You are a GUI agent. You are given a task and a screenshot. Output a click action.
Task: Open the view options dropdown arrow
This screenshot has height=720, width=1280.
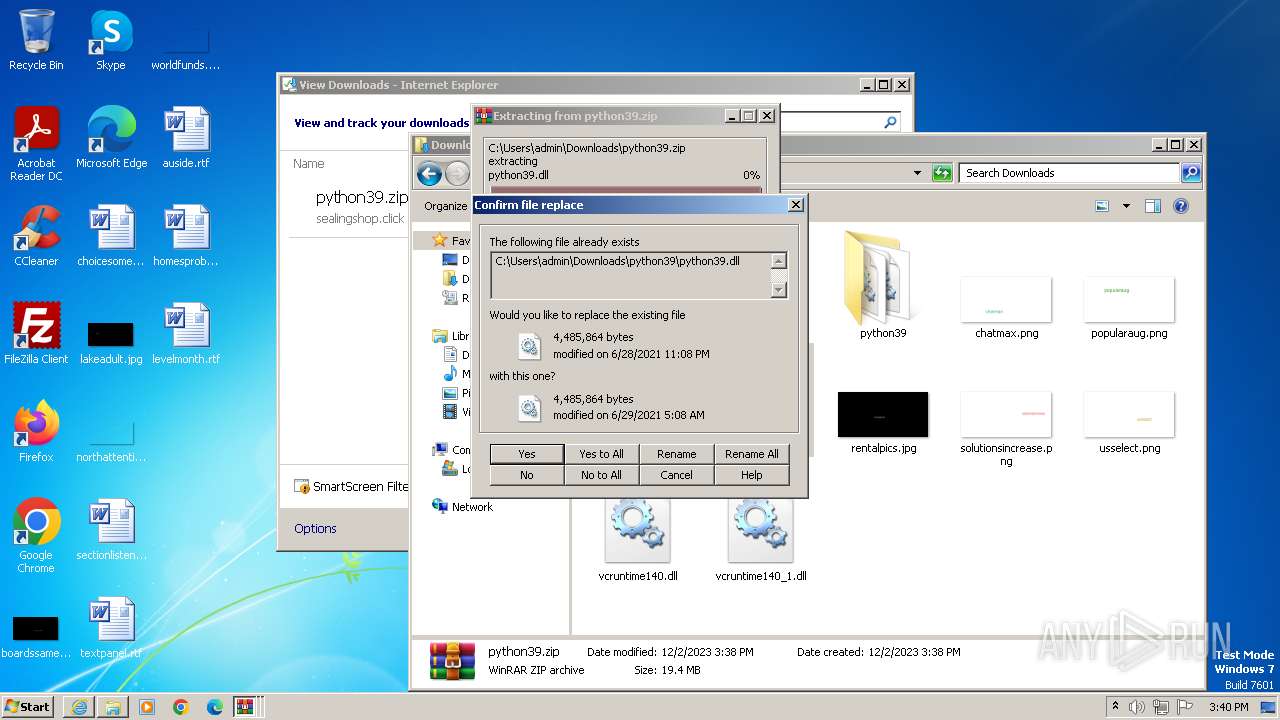(1126, 206)
